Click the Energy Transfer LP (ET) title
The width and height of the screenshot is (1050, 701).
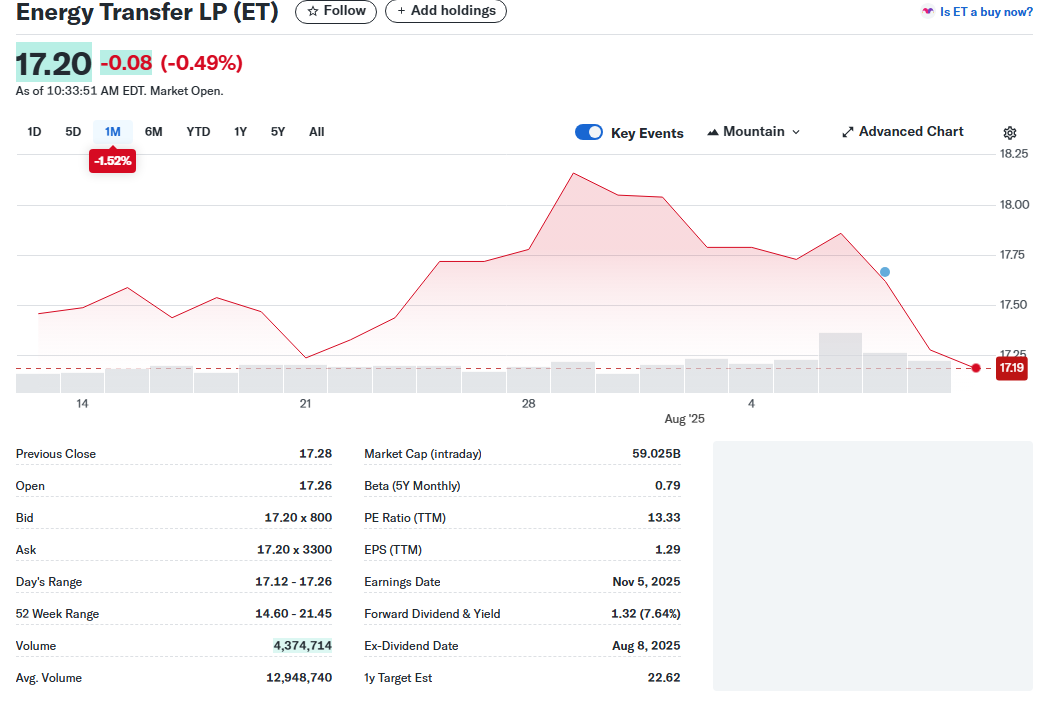coord(147,11)
